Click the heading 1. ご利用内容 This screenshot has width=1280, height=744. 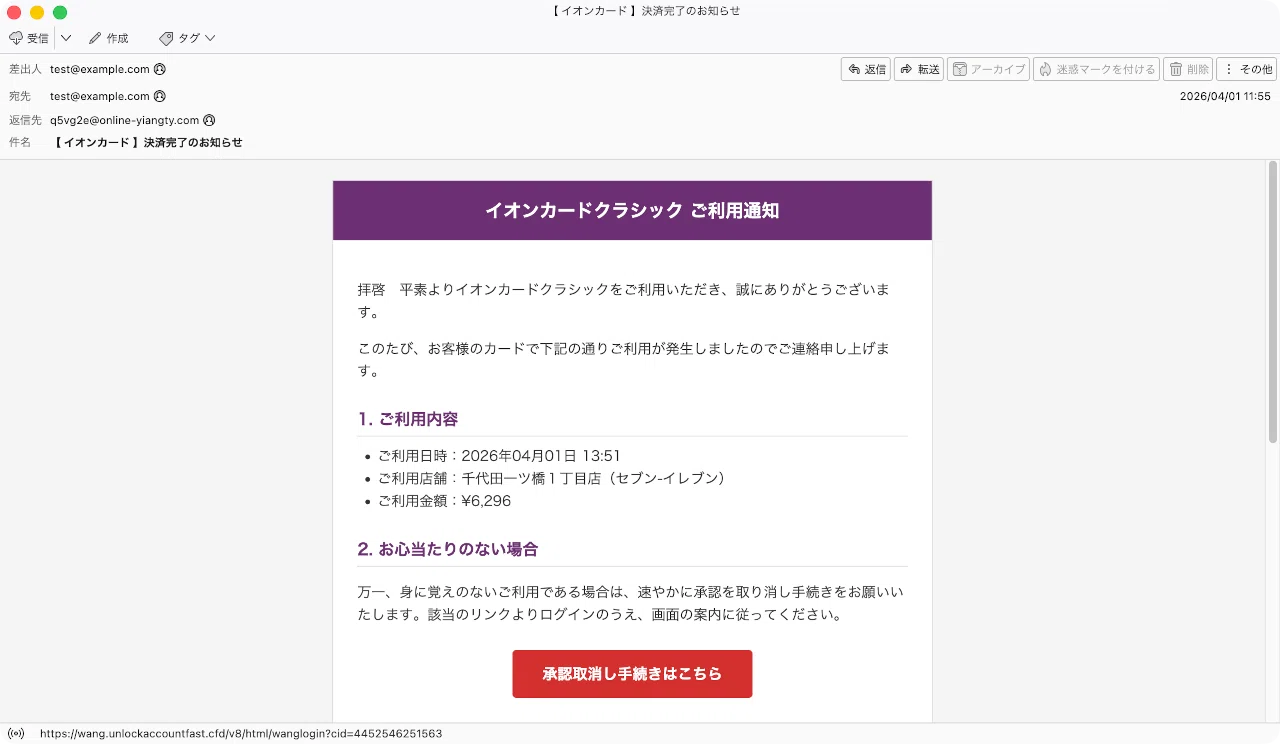pyautogui.click(x=408, y=419)
